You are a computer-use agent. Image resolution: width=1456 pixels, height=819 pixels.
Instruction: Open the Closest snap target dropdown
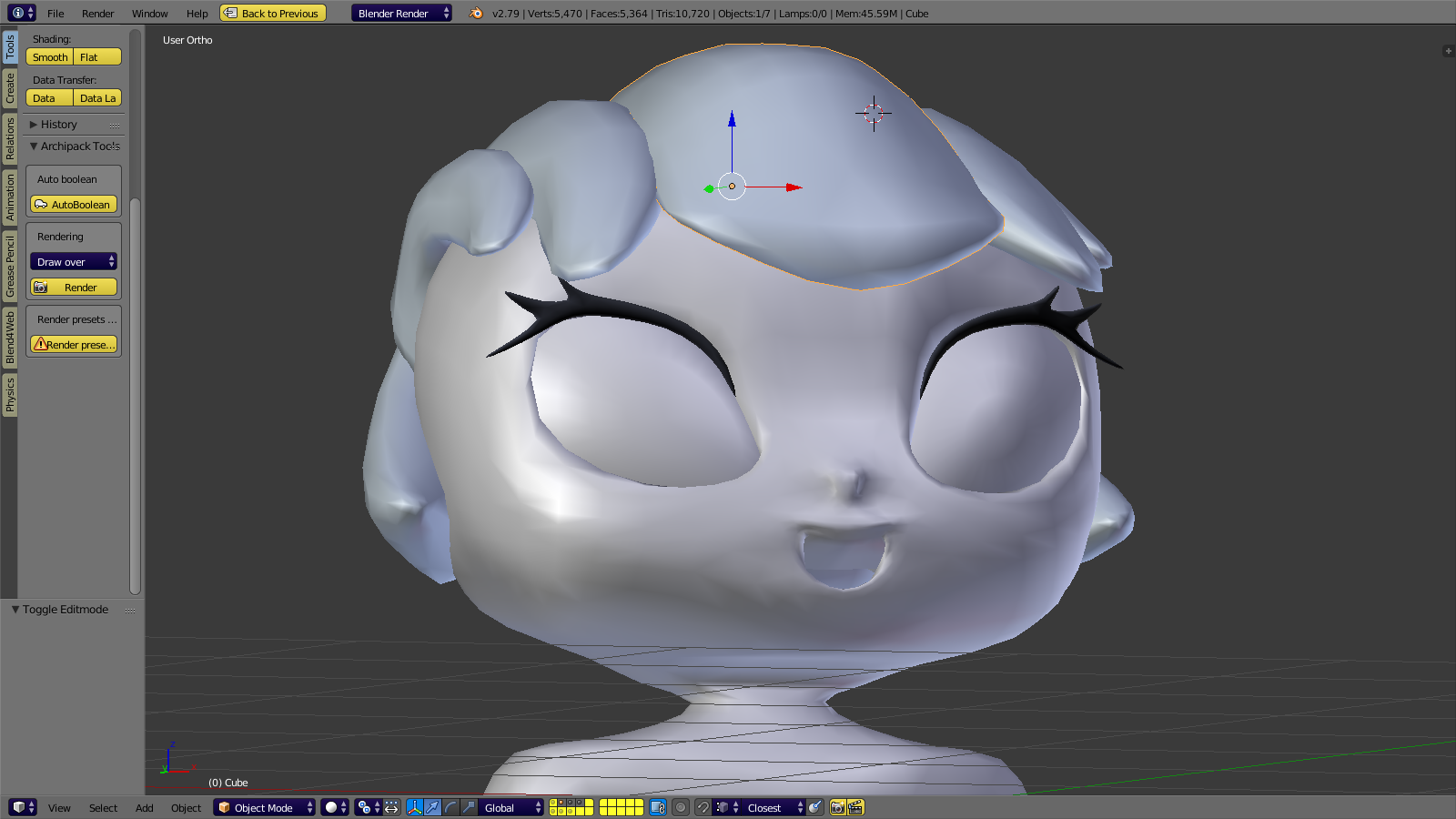[773, 807]
